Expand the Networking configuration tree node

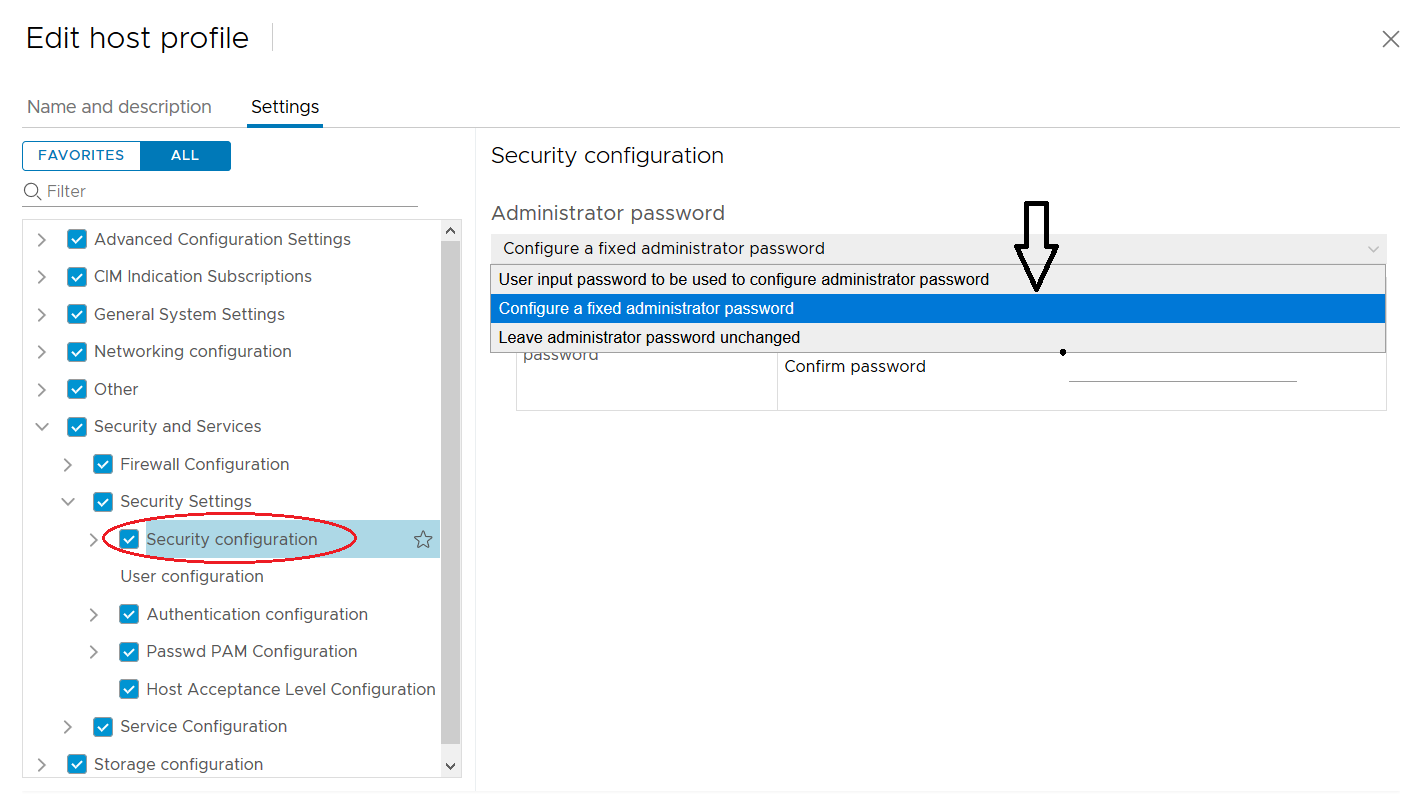click(41, 351)
